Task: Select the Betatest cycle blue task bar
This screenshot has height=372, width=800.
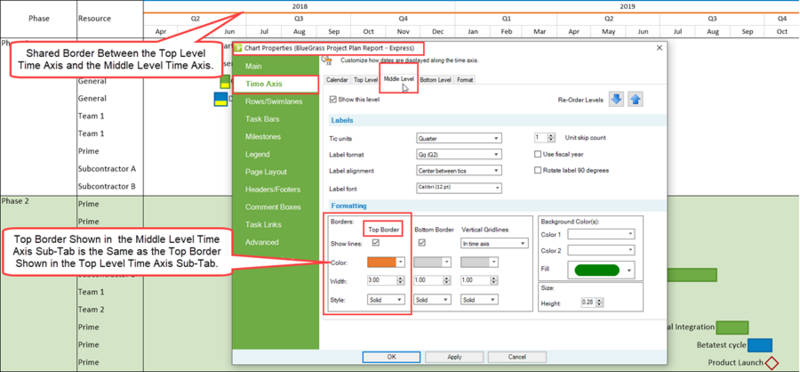Action: pyautogui.click(x=760, y=345)
